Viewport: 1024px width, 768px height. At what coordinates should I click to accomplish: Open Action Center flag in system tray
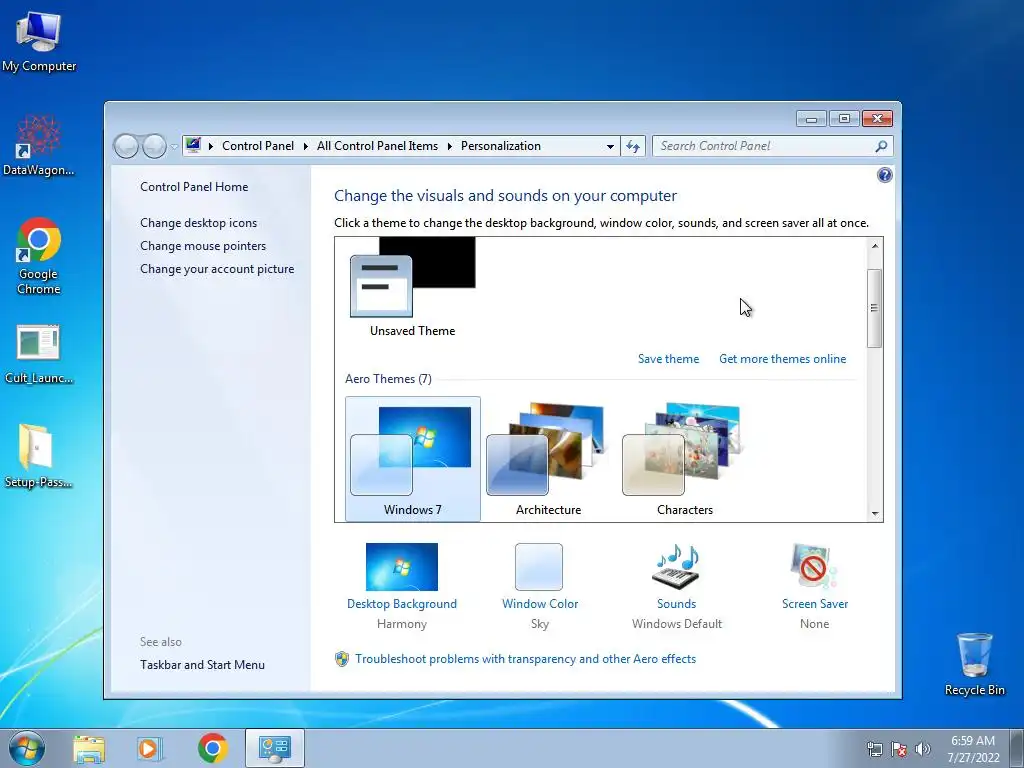(x=899, y=749)
